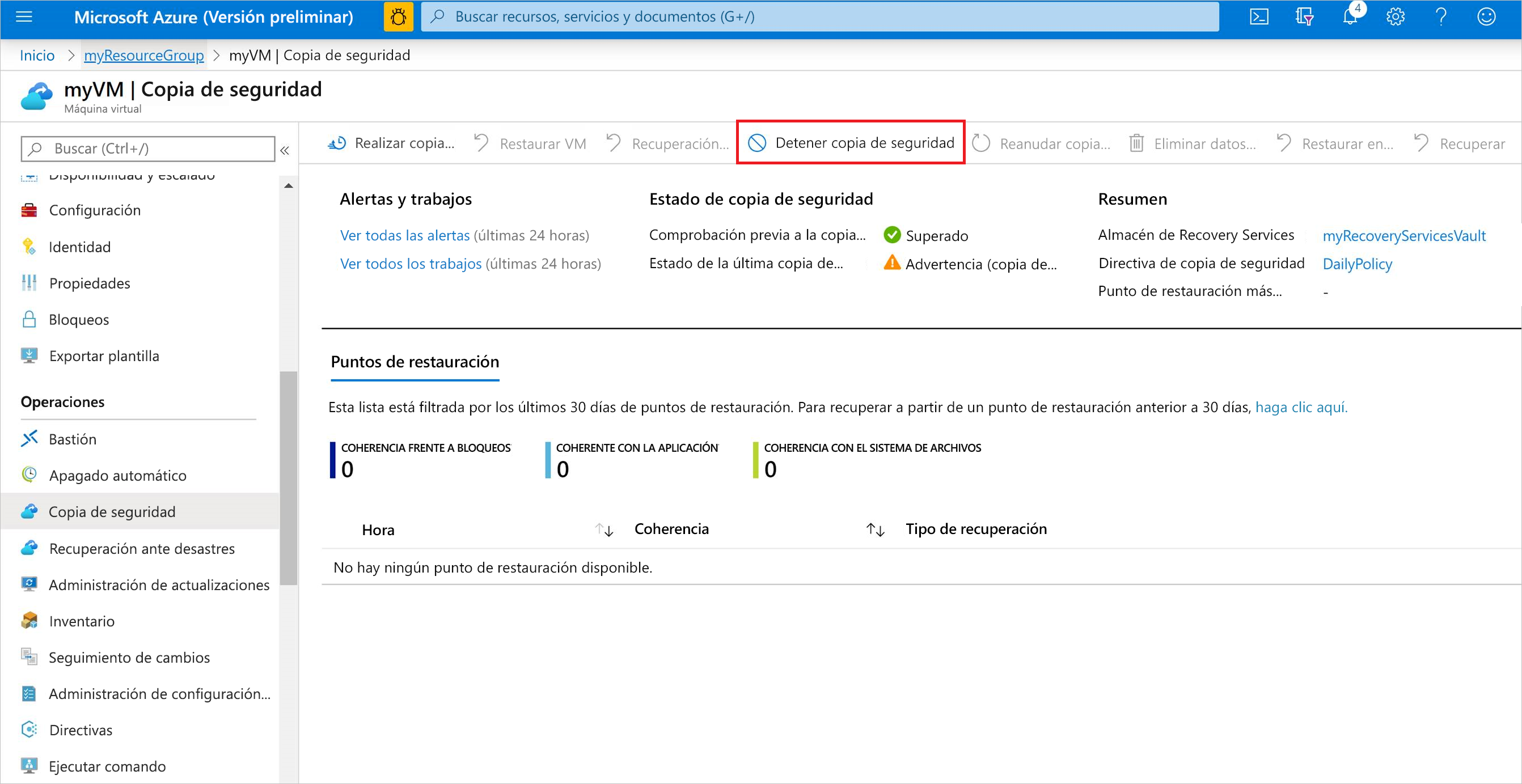1522x784 pixels.
Task: Sort by Coherencia column arrows
Action: tap(875, 529)
